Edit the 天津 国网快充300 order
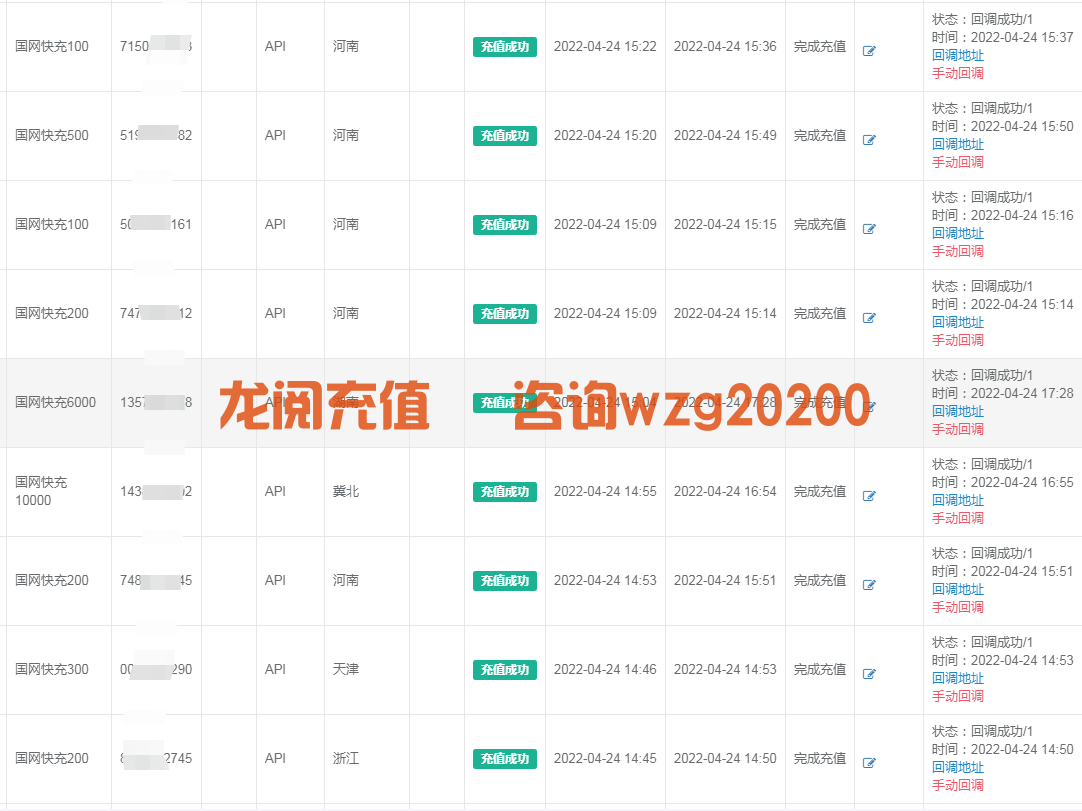Screen dimensions: 1082x811 tap(869, 674)
